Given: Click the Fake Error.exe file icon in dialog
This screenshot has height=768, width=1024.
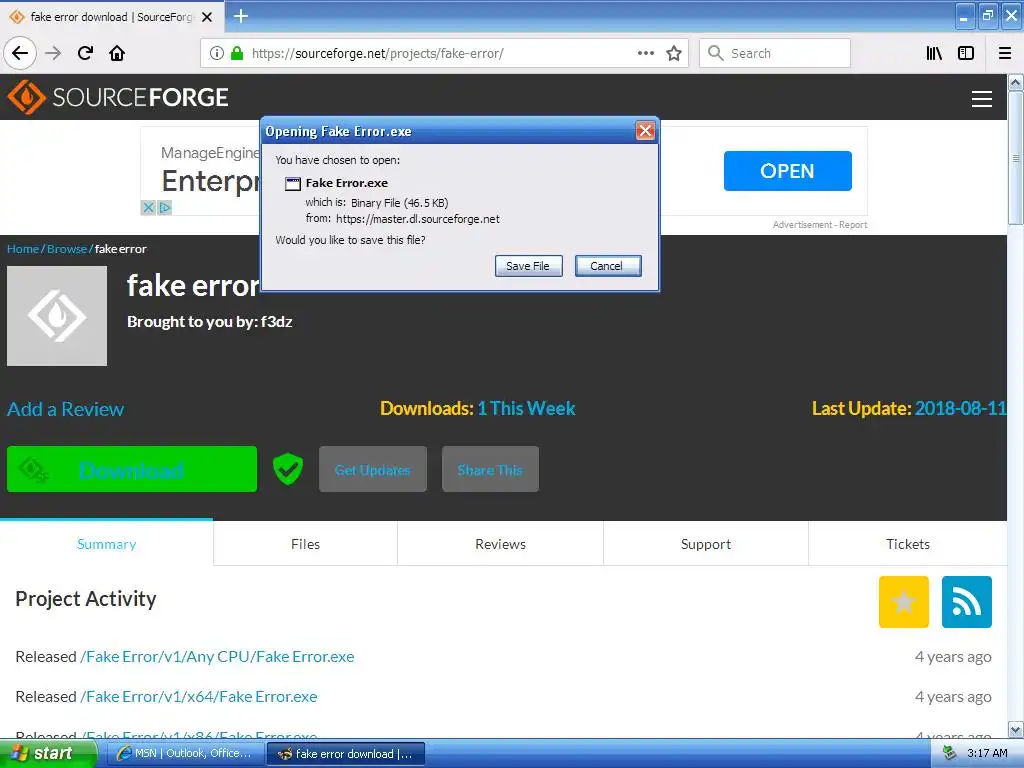Looking at the screenshot, I should click(293, 184).
